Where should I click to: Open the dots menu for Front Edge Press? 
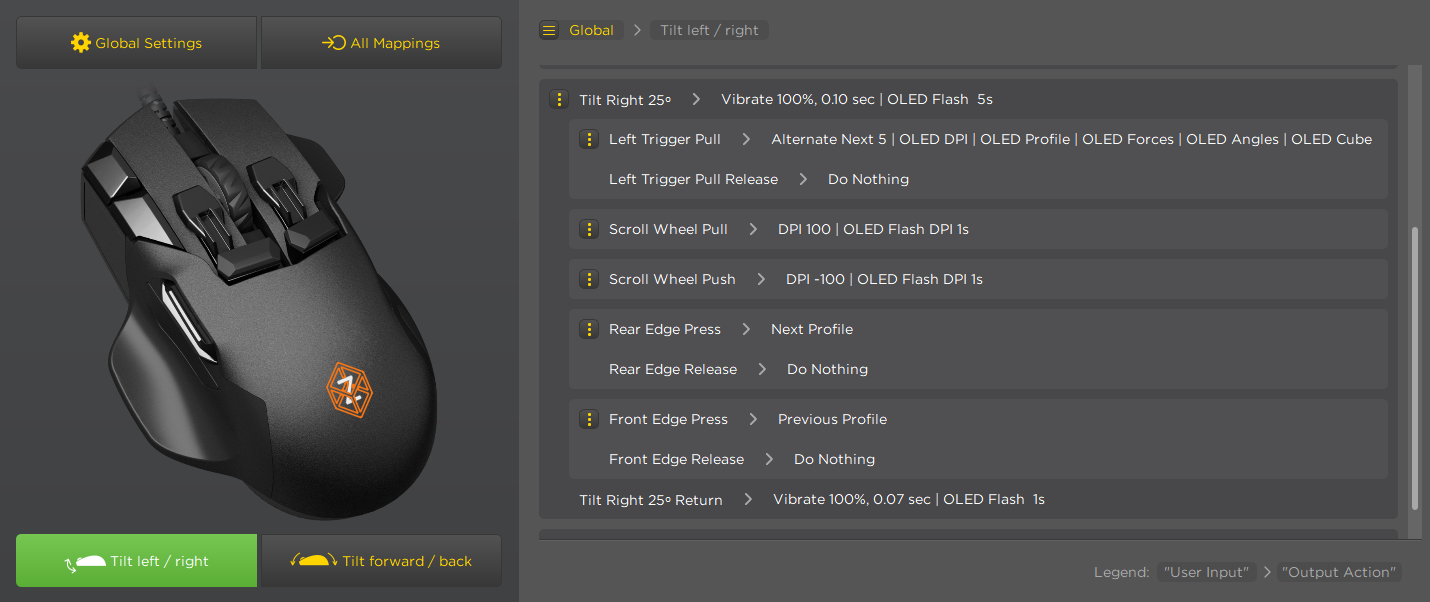click(x=590, y=420)
